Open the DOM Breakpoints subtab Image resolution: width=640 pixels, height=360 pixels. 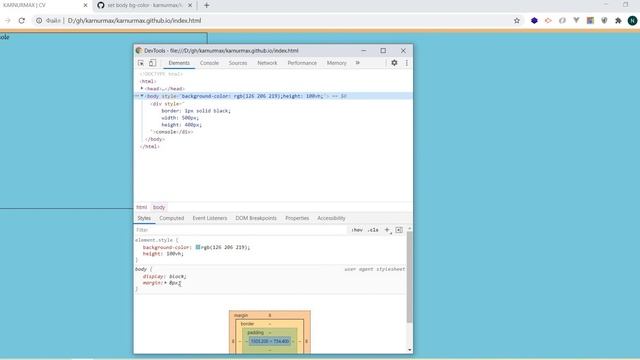tap(256, 218)
